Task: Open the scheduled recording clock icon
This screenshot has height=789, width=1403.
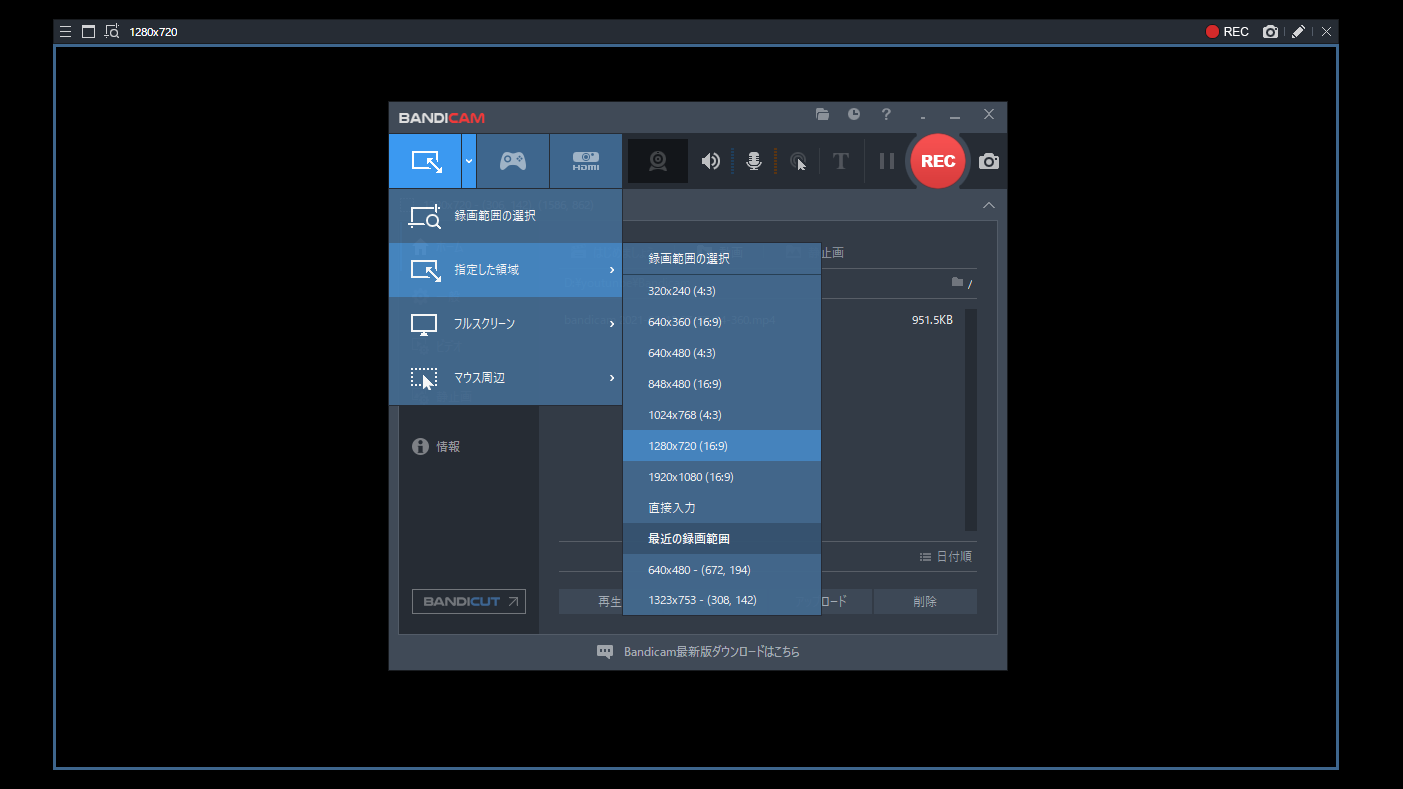Action: [x=854, y=115]
